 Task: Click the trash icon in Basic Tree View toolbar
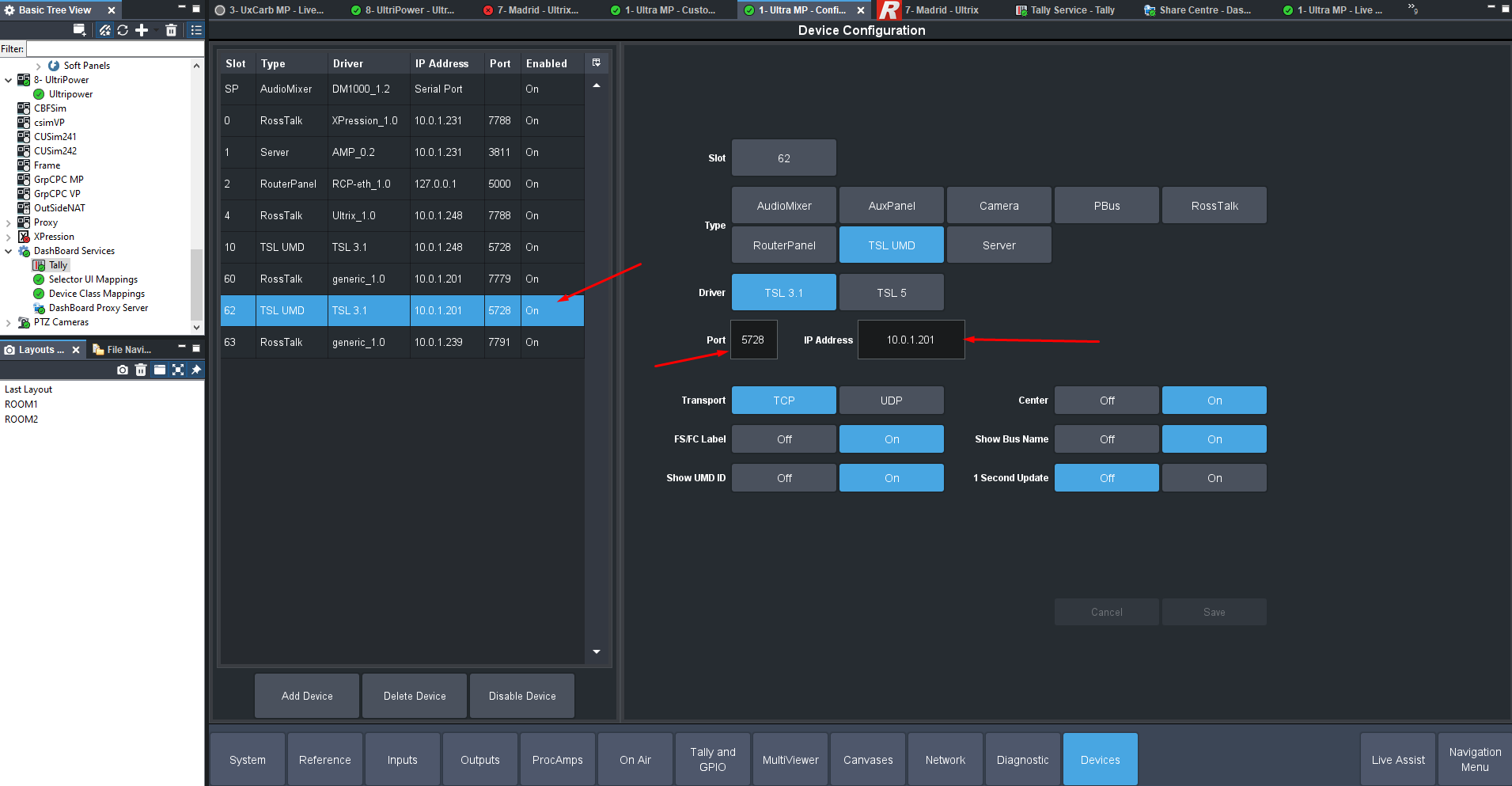[x=171, y=30]
